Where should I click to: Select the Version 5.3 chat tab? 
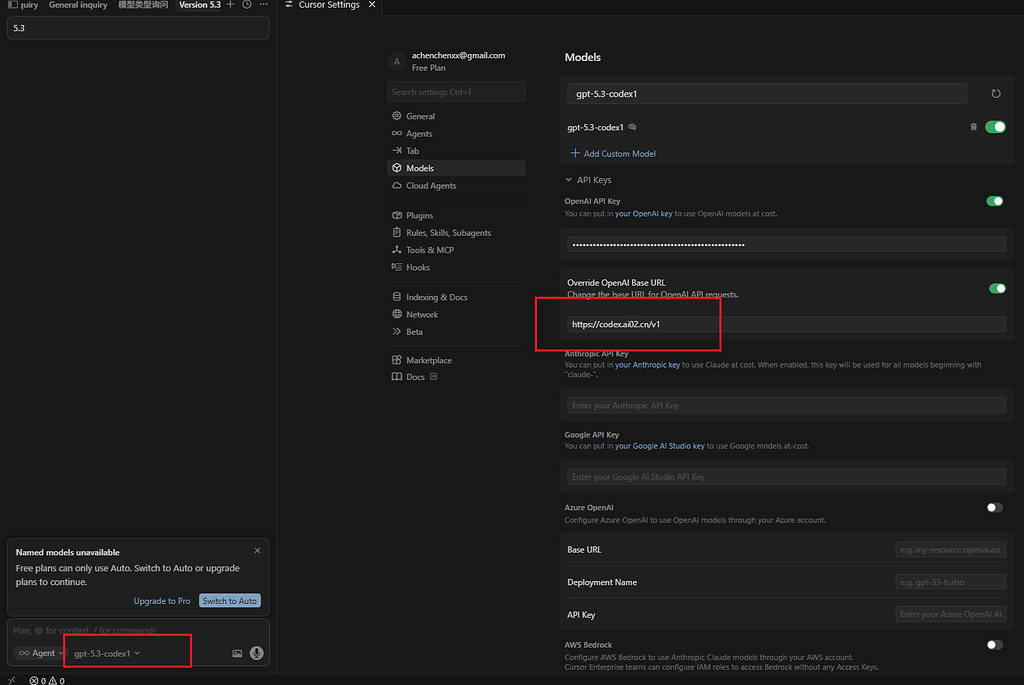click(200, 5)
